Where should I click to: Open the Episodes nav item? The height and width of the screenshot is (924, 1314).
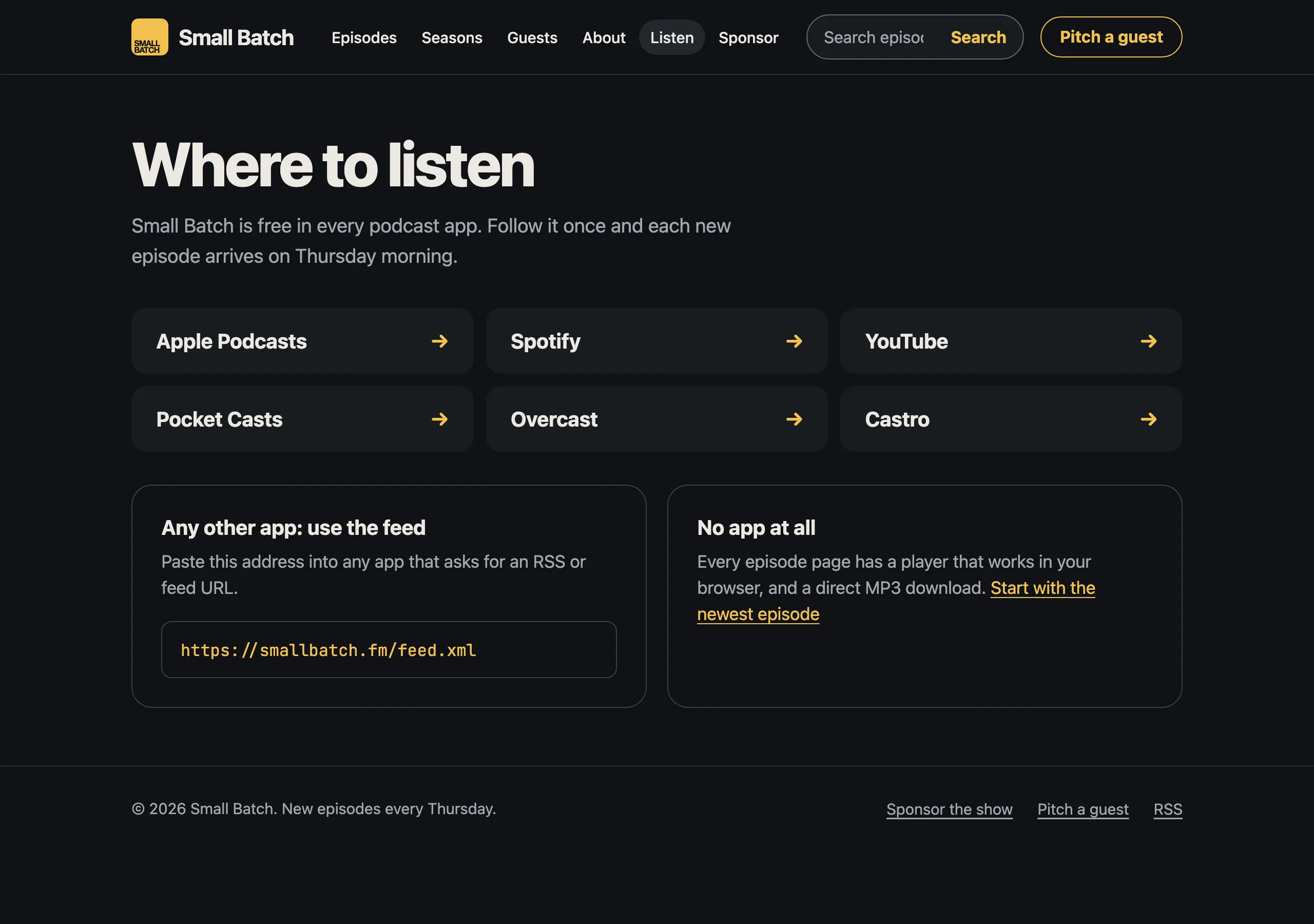(364, 38)
